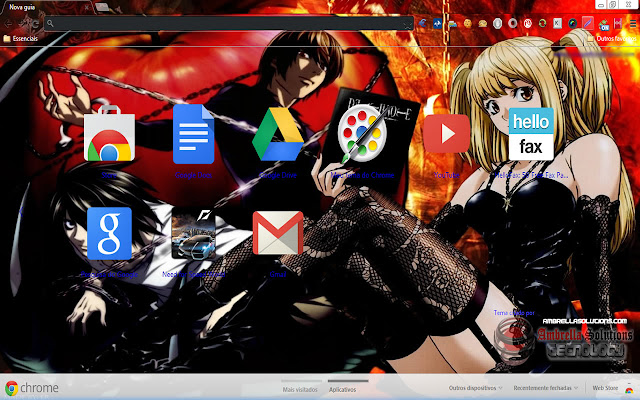Open the Gmail app
640x400 pixels.
coord(278,233)
